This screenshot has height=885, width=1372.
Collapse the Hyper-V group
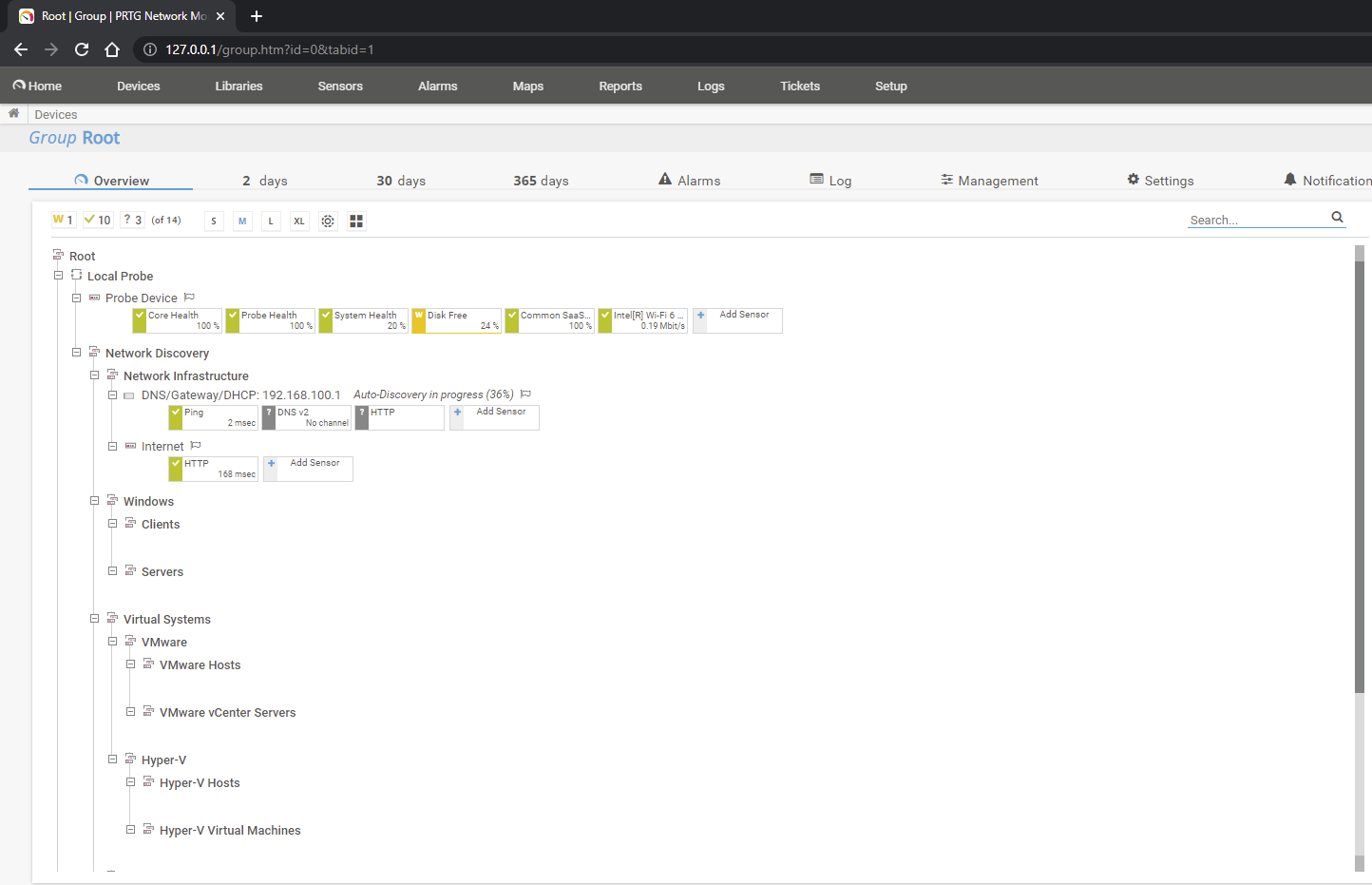click(112, 759)
